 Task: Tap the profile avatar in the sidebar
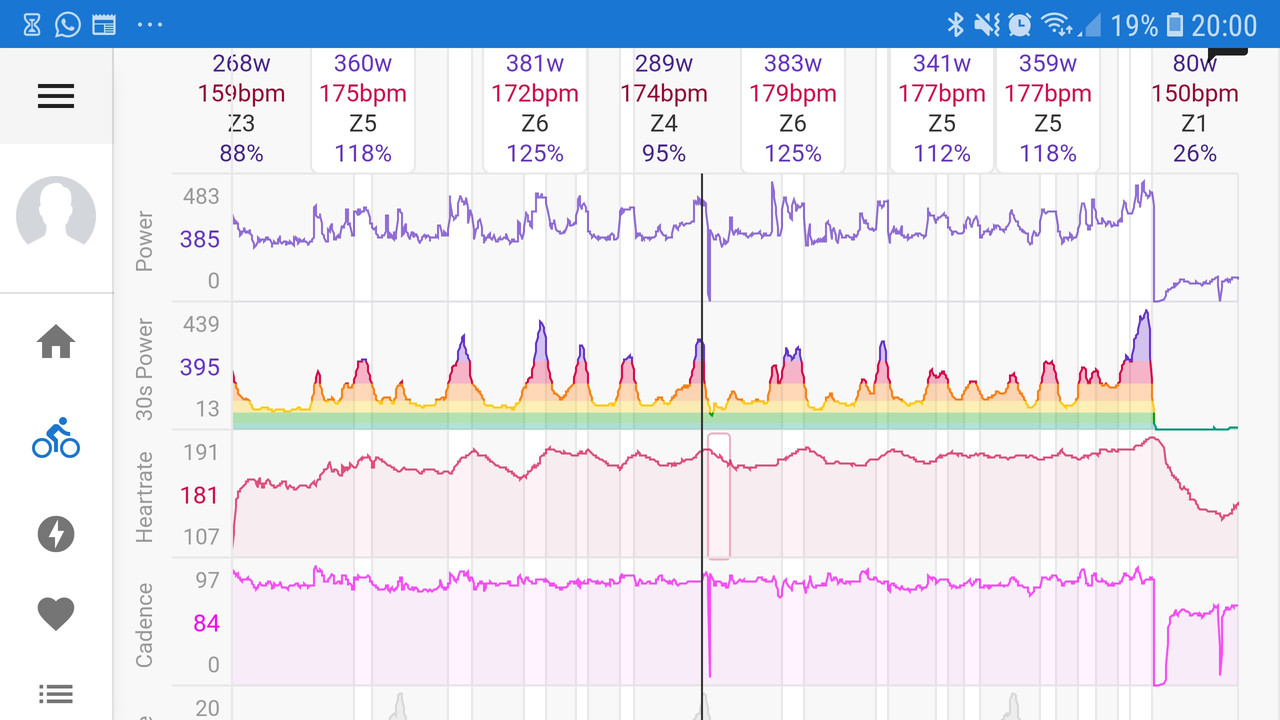pyautogui.click(x=55, y=215)
